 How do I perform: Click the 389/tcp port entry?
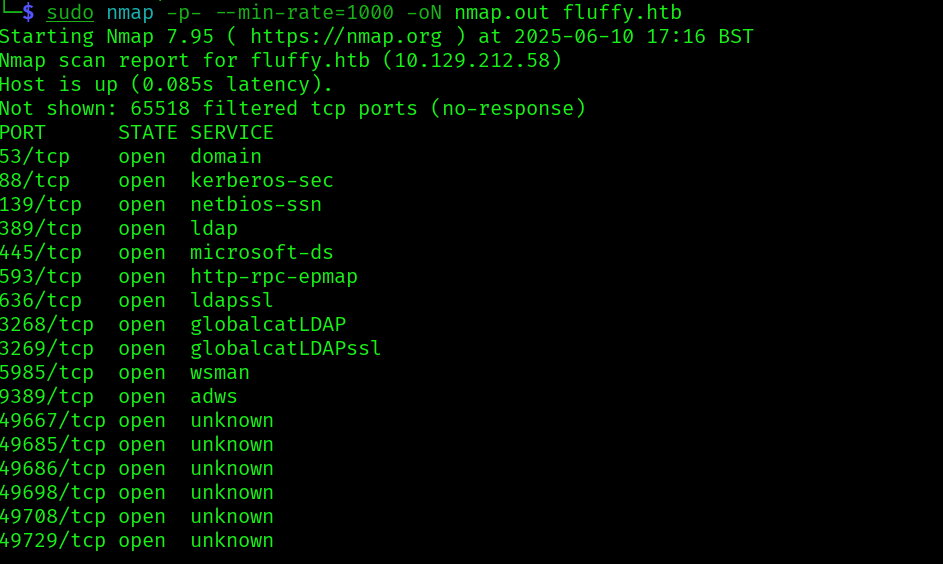pos(41,229)
